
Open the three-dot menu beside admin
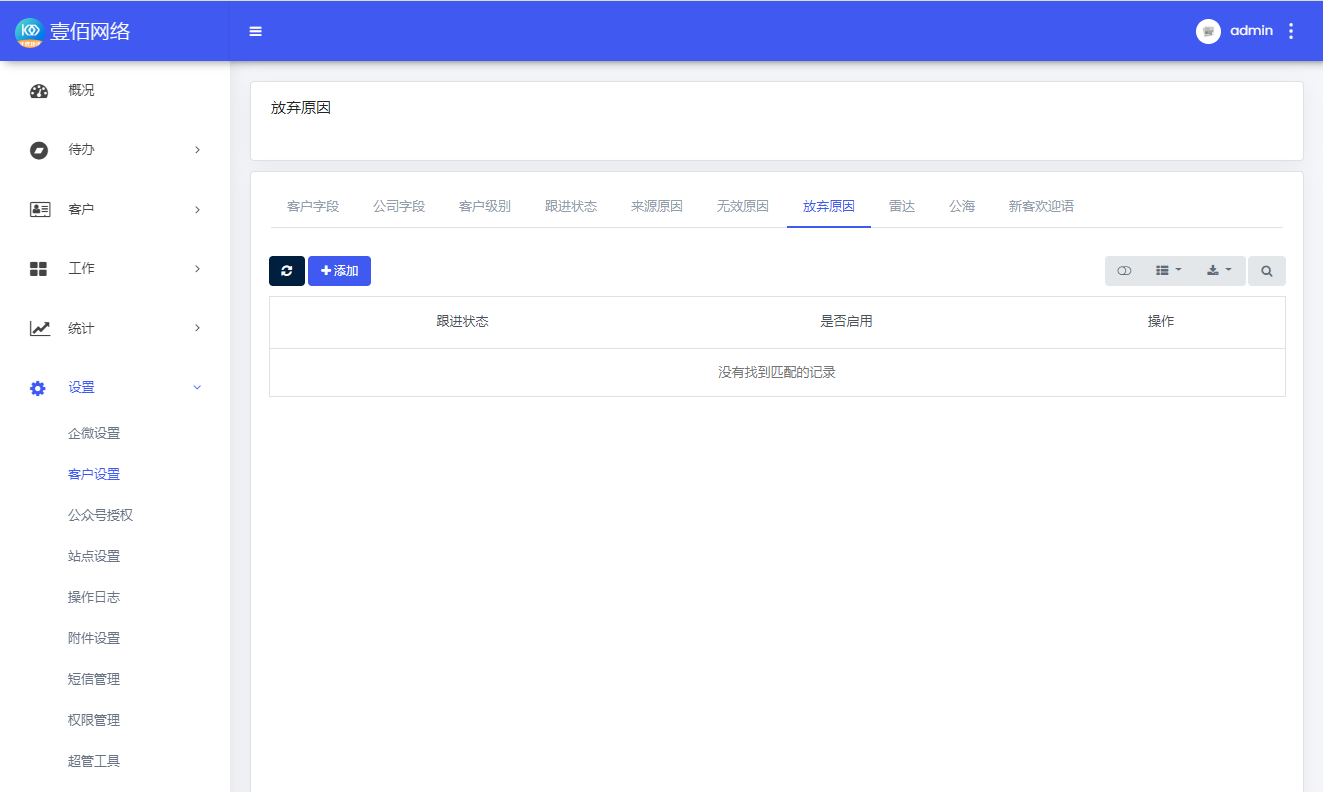coord(1291,31)
